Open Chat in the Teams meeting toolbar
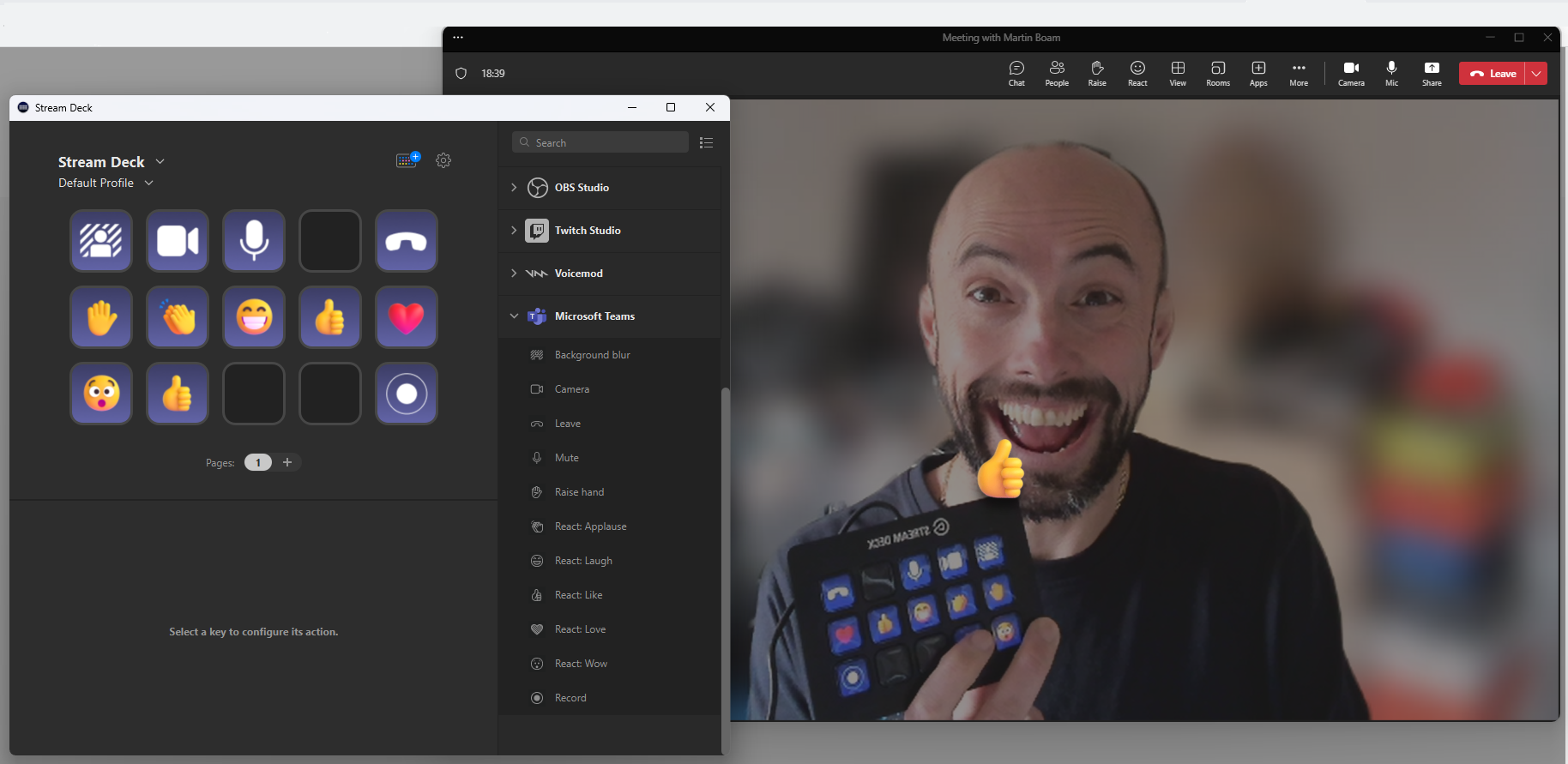1568x764 pixels. coord(1016,73)
